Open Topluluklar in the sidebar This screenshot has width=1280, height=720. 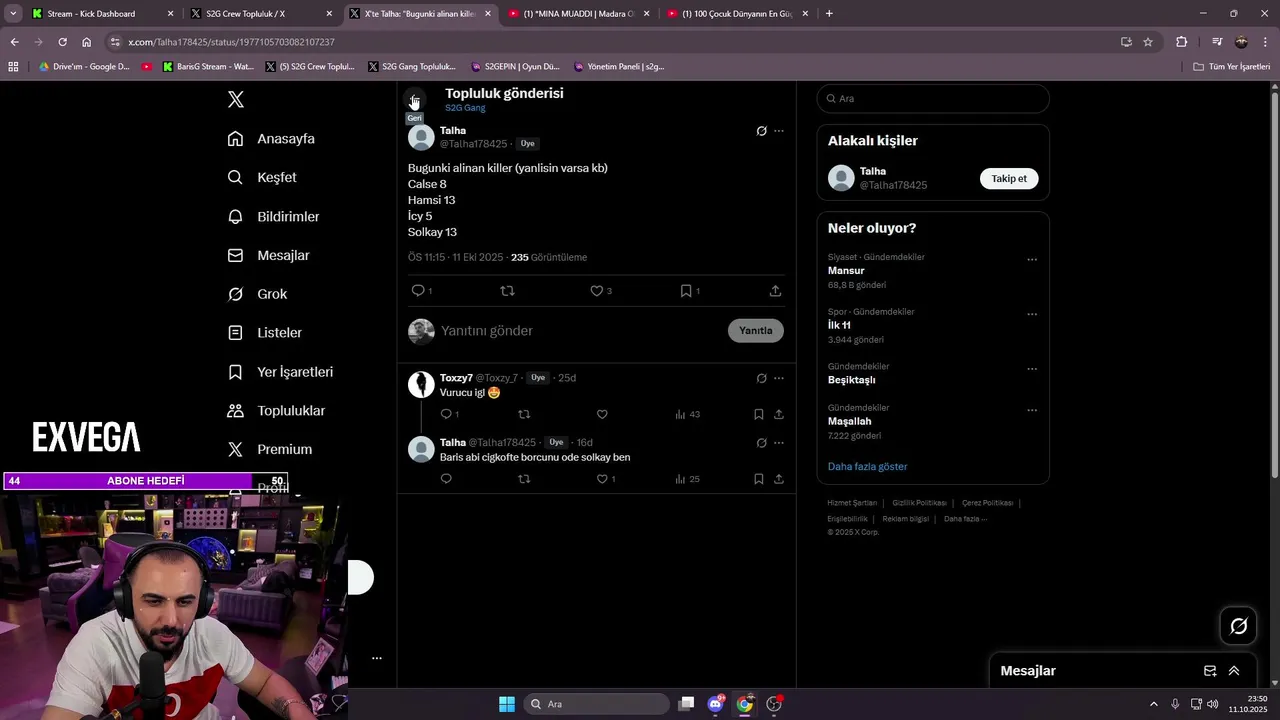(276, 410)
